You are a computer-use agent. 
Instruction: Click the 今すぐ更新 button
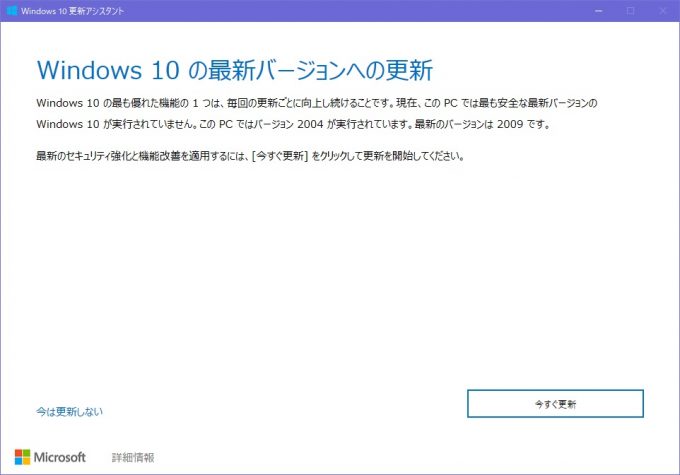click(x=555, y=404)
